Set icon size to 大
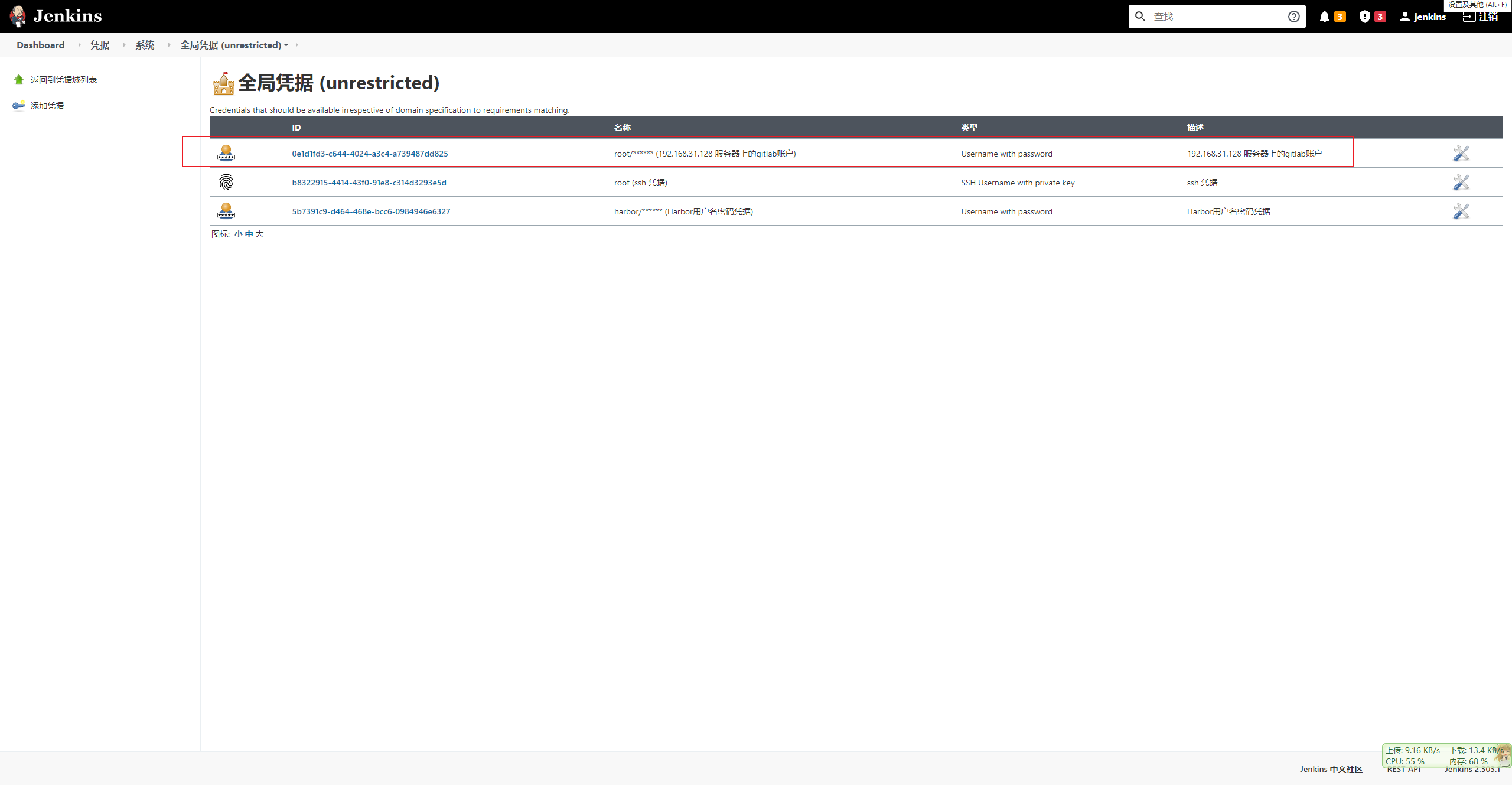The height and width of the screenshot is (785, 1512). (x=259, y=234)
